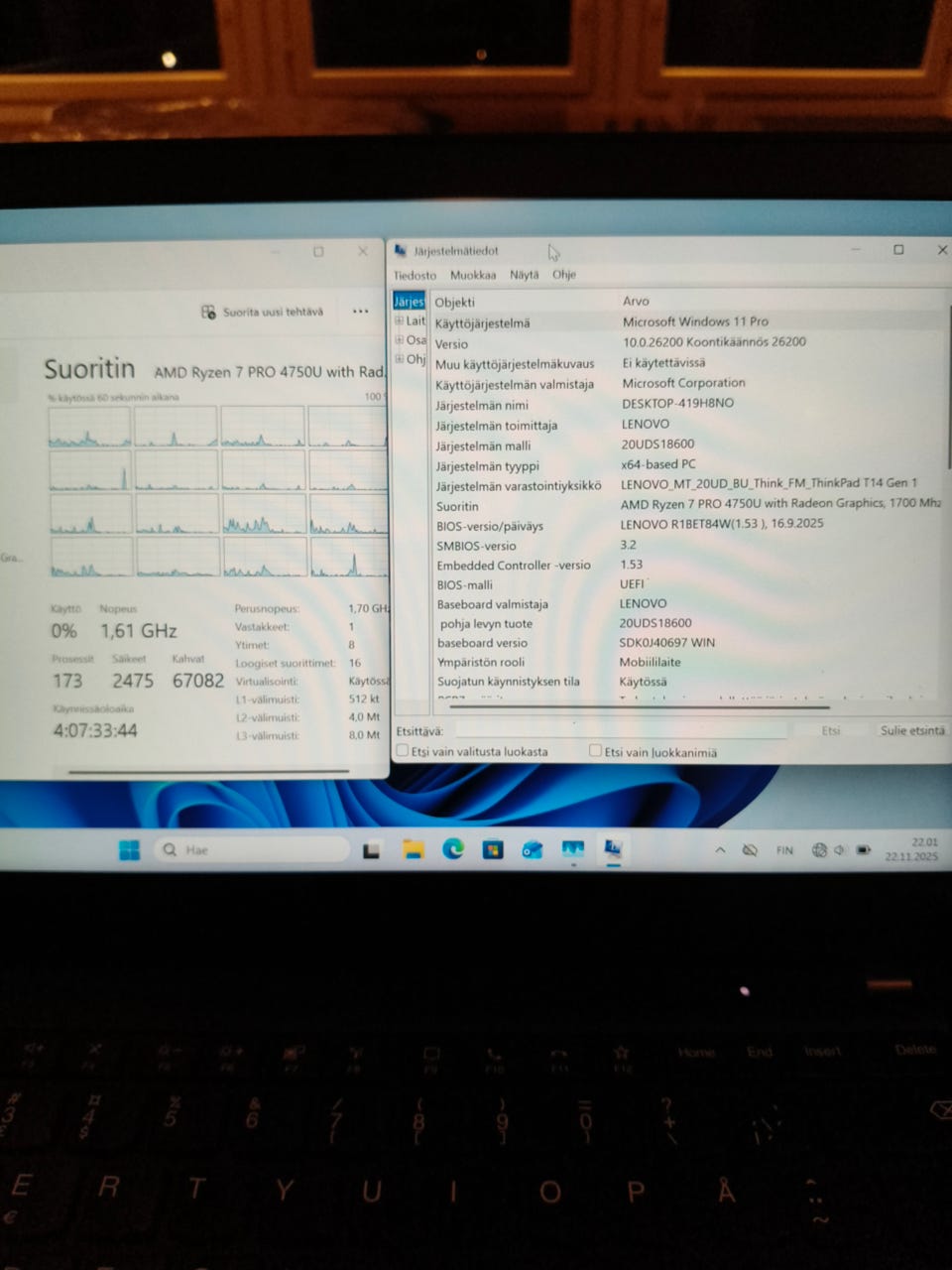
Task: Open Task View from the taskbar
Action: click(x=371, y=849)
